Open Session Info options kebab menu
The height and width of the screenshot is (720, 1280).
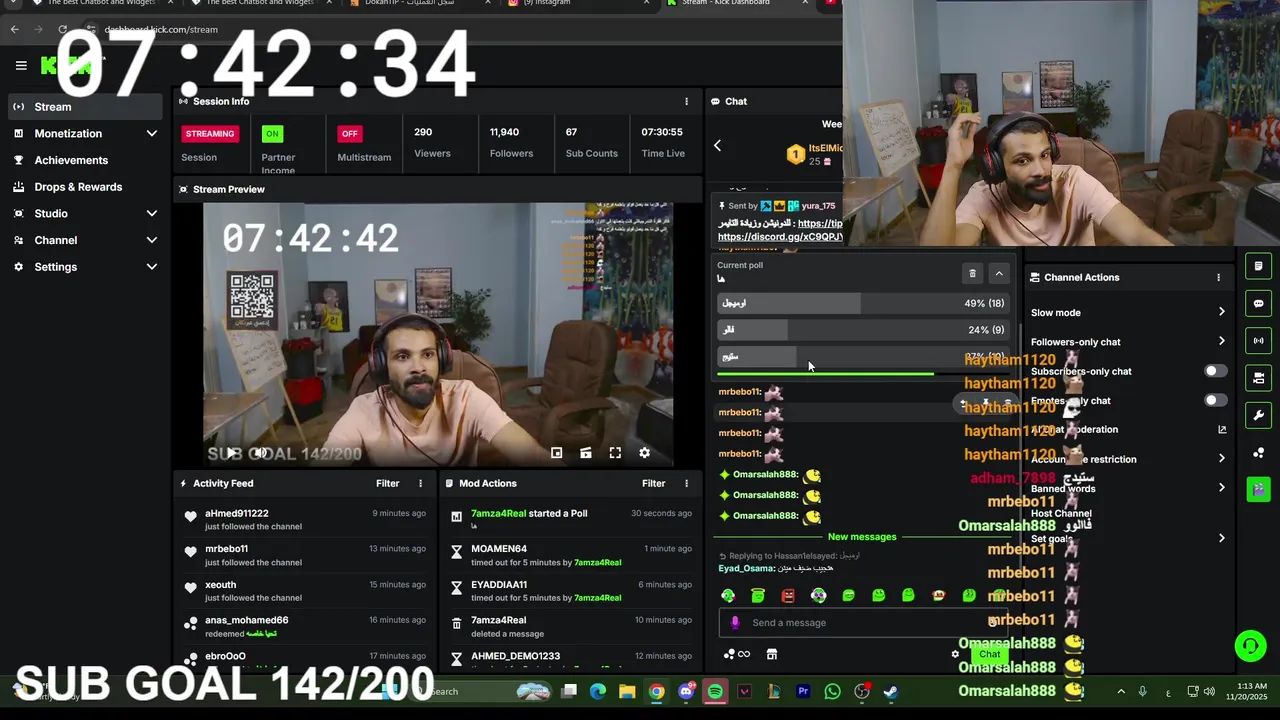[x=686, y=101]
